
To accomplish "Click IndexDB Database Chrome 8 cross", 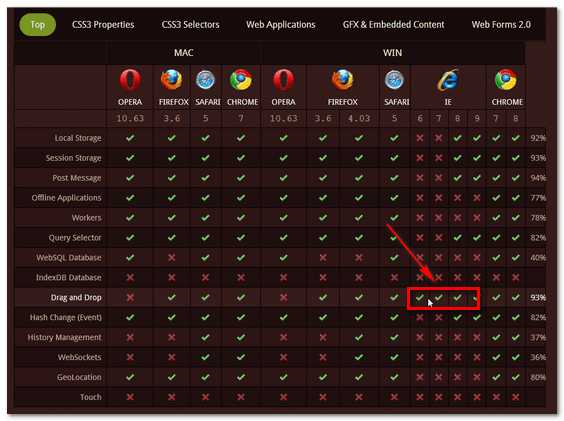I will (515, 277).
